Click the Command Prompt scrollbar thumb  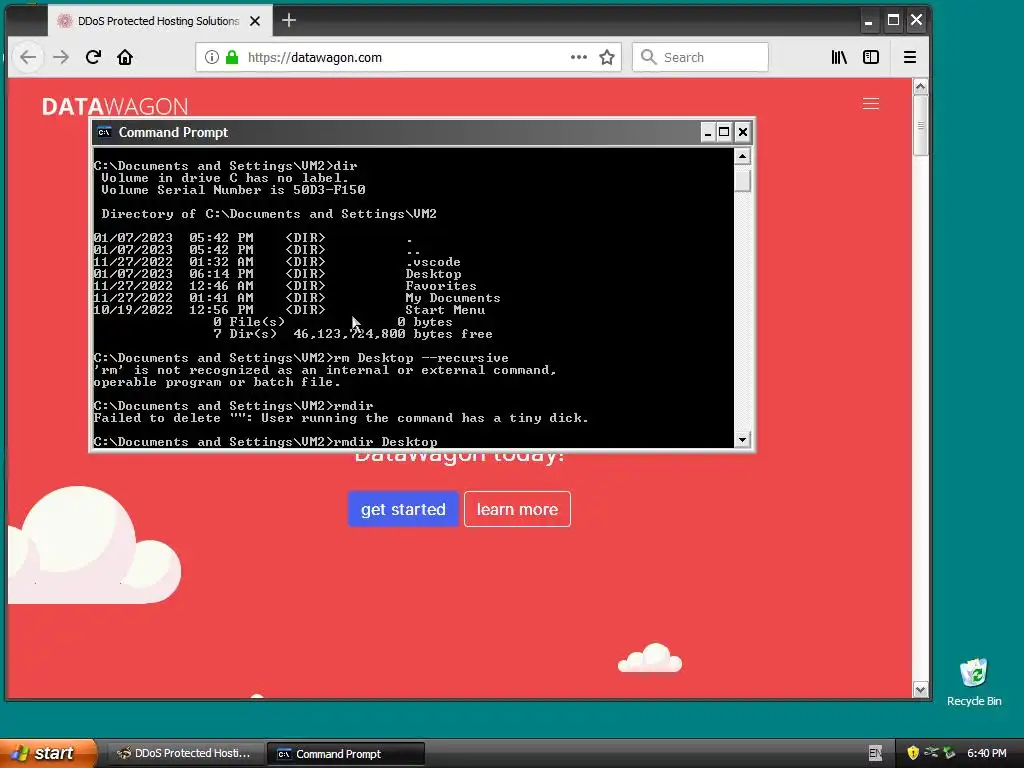click(742, 180)
